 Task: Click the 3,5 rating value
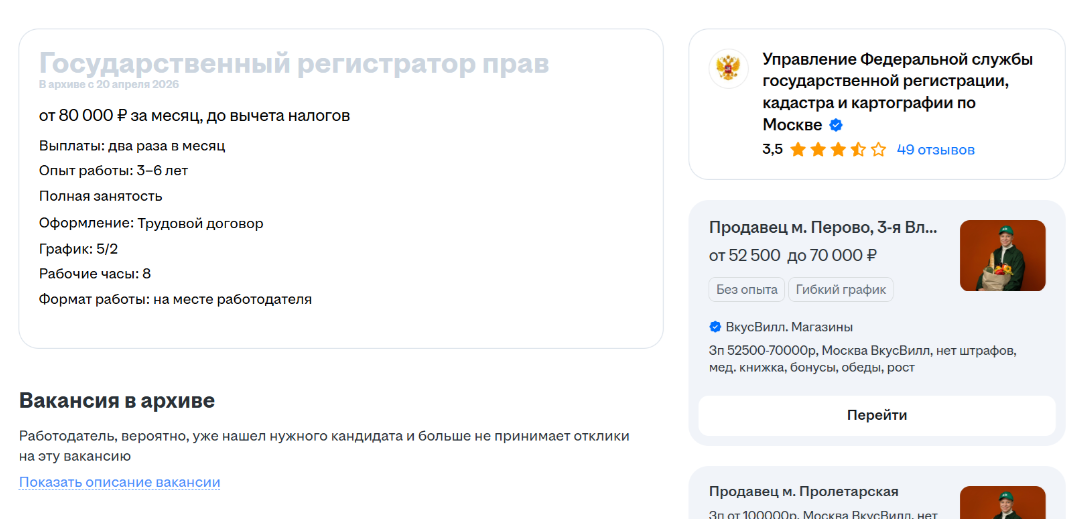click(772, 150)
